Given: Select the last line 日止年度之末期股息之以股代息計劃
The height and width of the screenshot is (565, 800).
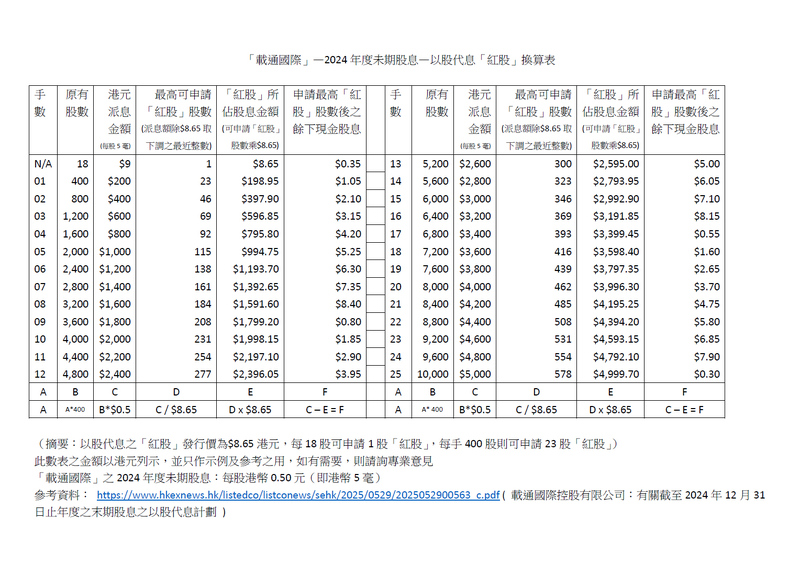Looking at the screenshot, I should click(130, 512).
